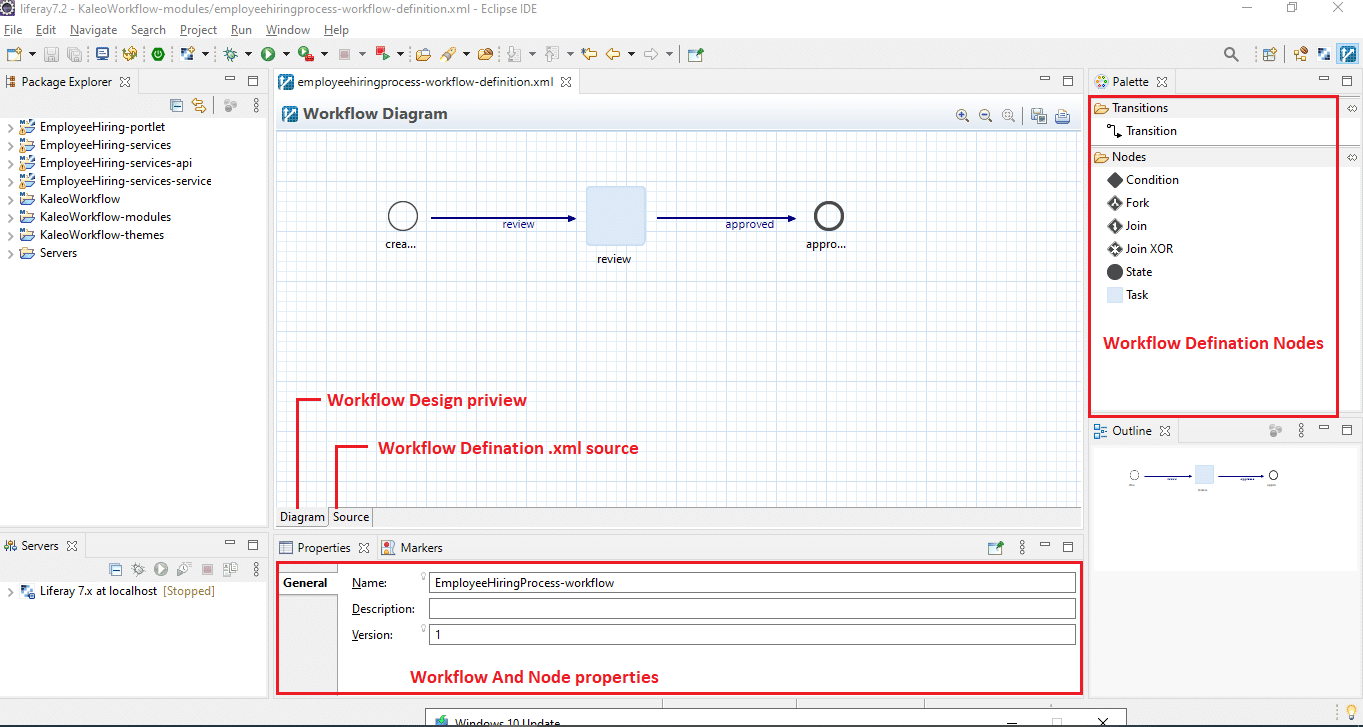Screen dimensions: 1363x727
Task: Print the workflow diagram
Action: (1062, 116)
